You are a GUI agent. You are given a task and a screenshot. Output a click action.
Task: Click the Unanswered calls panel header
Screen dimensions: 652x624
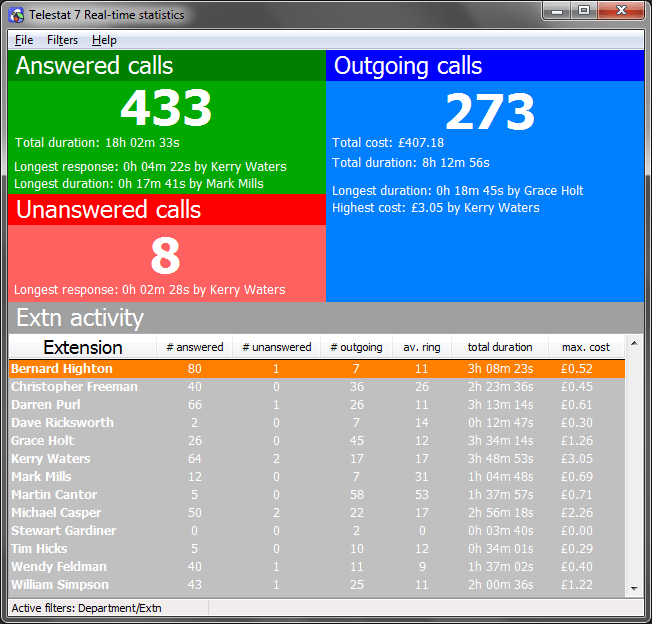167,210
